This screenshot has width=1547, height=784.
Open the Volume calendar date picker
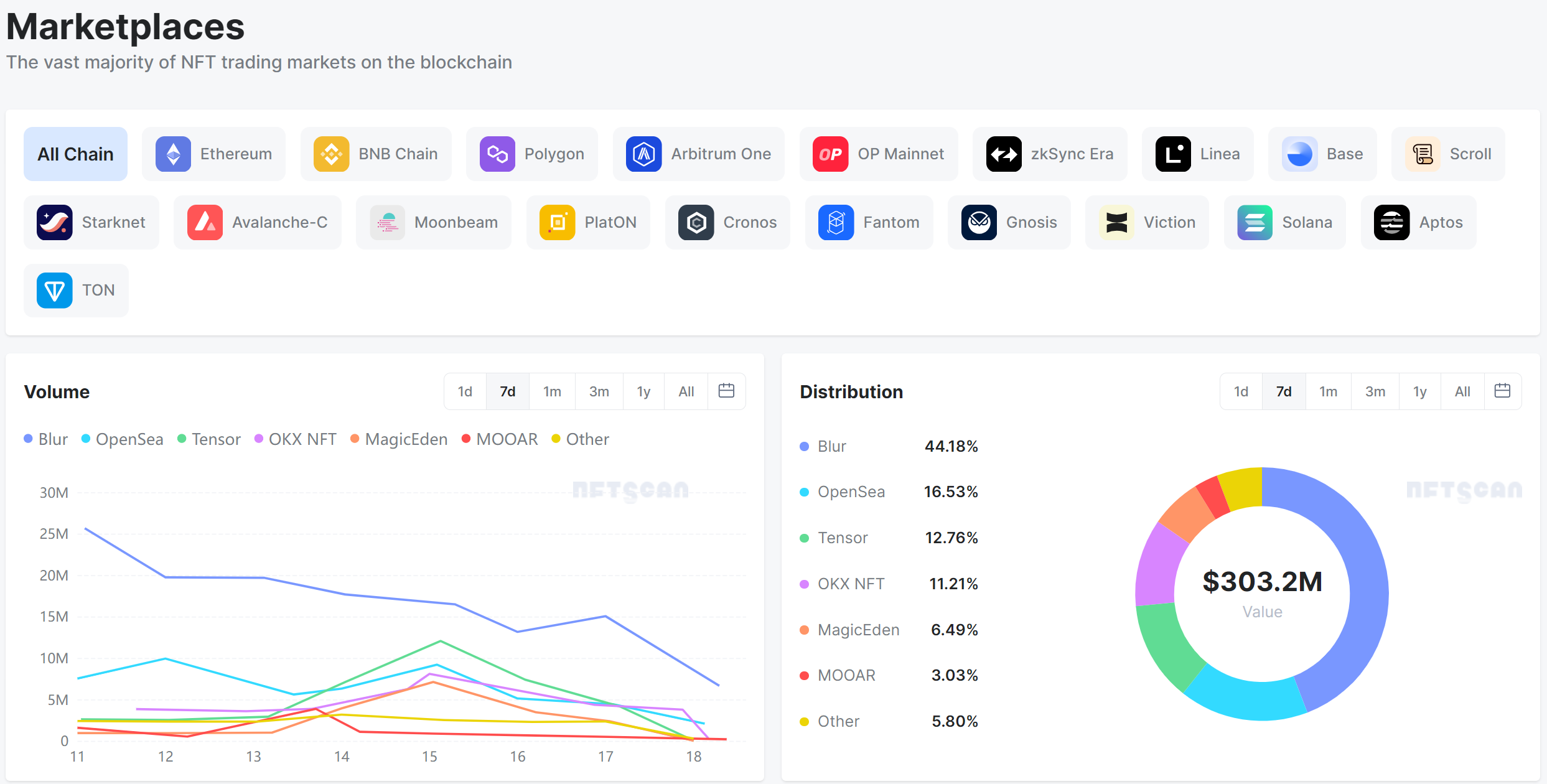tap(726, 391)
